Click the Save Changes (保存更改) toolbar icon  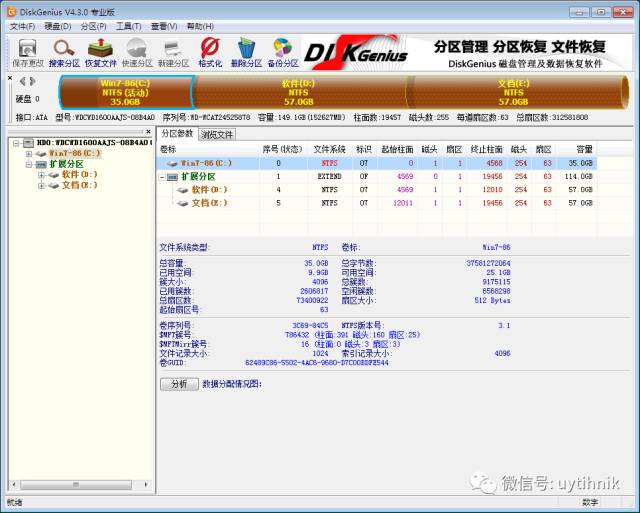pyautogui.click(x=27, y=52)
